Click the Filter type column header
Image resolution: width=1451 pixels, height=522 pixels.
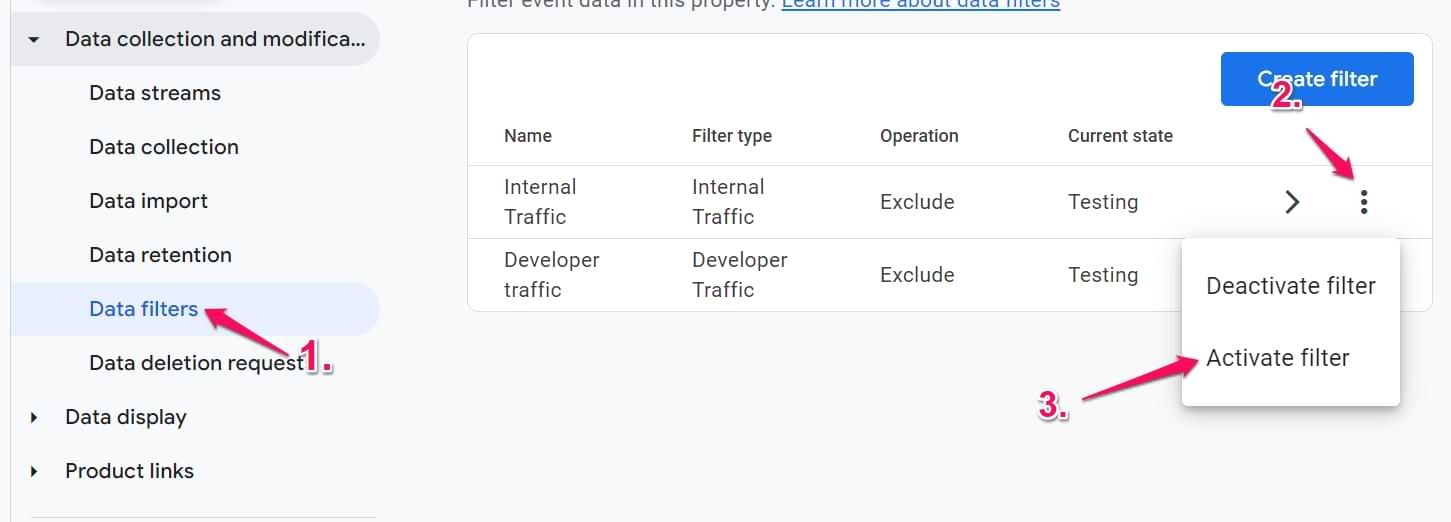coord(731,136)
